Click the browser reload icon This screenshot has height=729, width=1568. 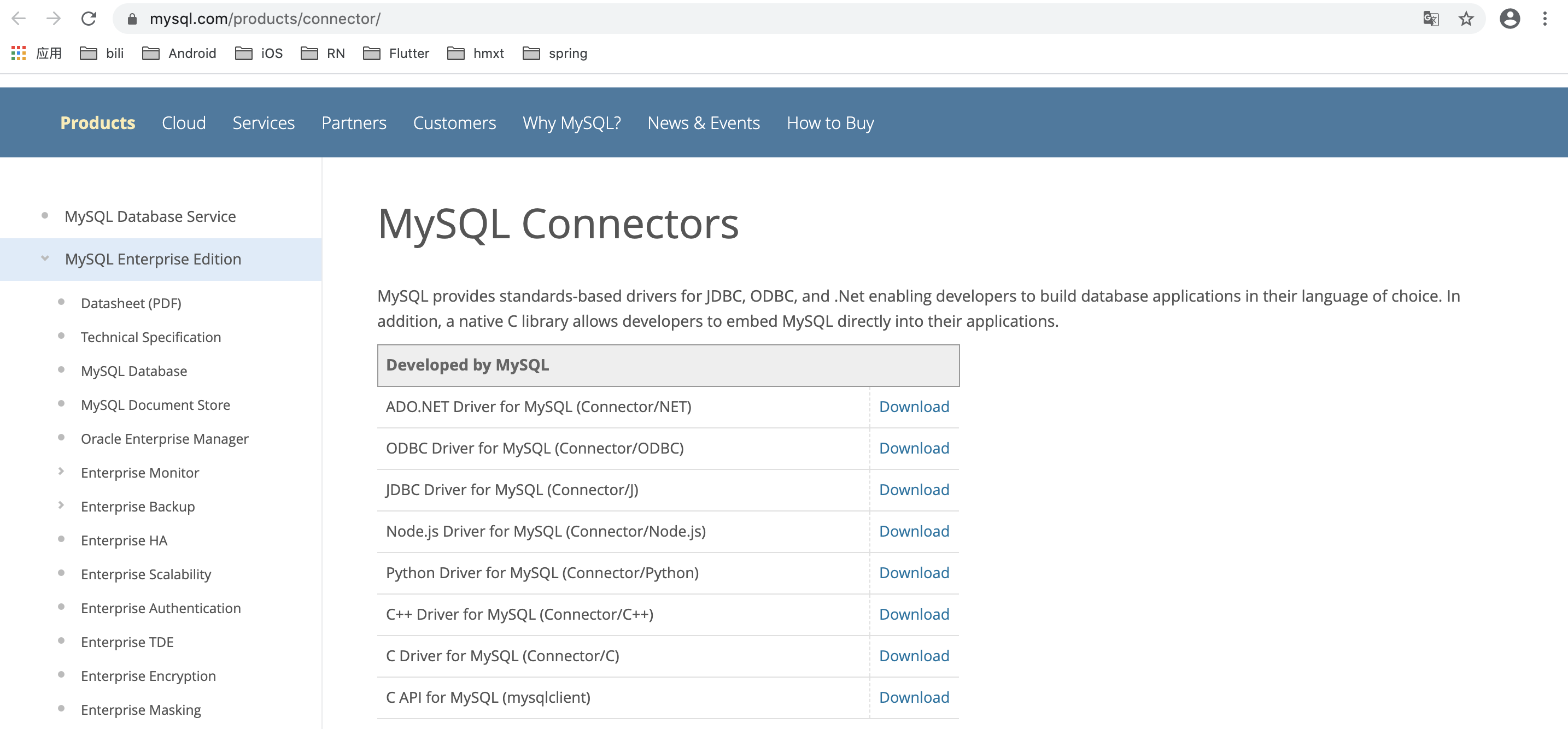tap(89, 19)
